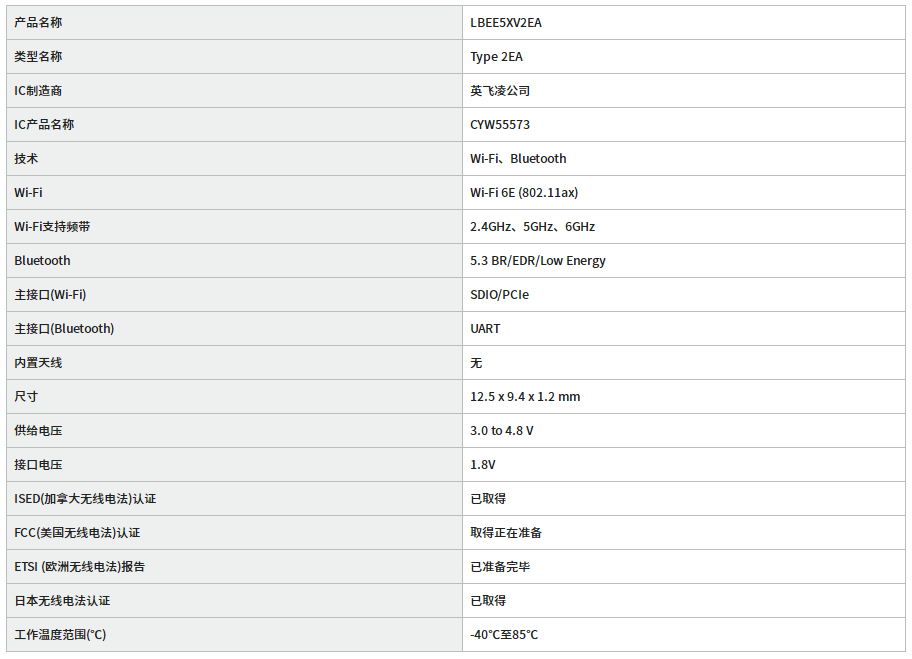Click the 2.4GHz、5GHz、6GHz frequency band value
Screen dimensions: 912x659
coord(532,227)
